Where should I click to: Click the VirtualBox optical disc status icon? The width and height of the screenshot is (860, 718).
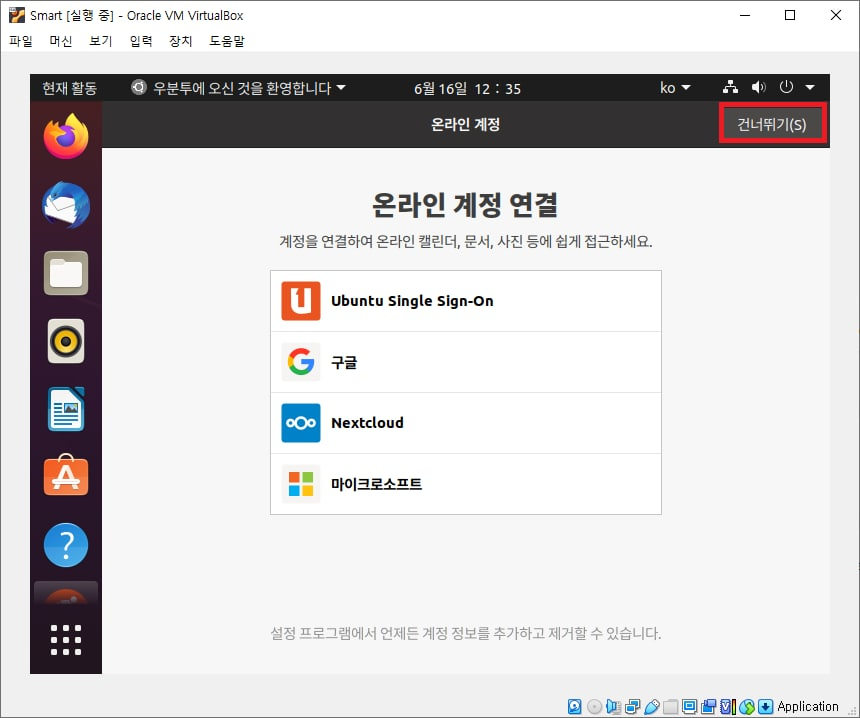pyautogui.click(x=595, y=706)
